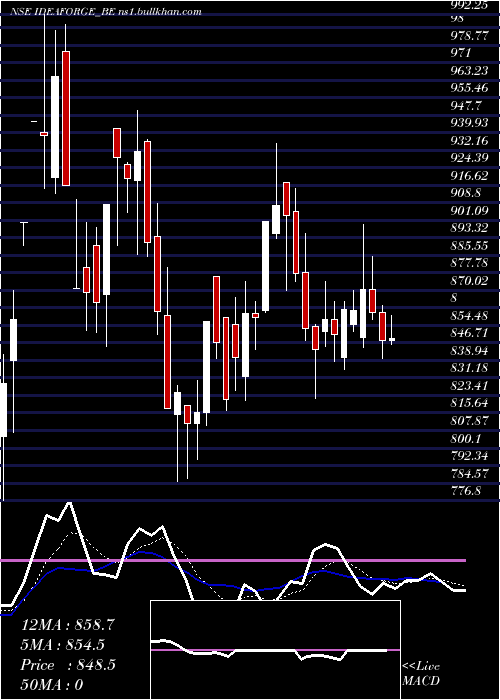
Task: Click the 908.8 price label
Action: tap(467, 193)
